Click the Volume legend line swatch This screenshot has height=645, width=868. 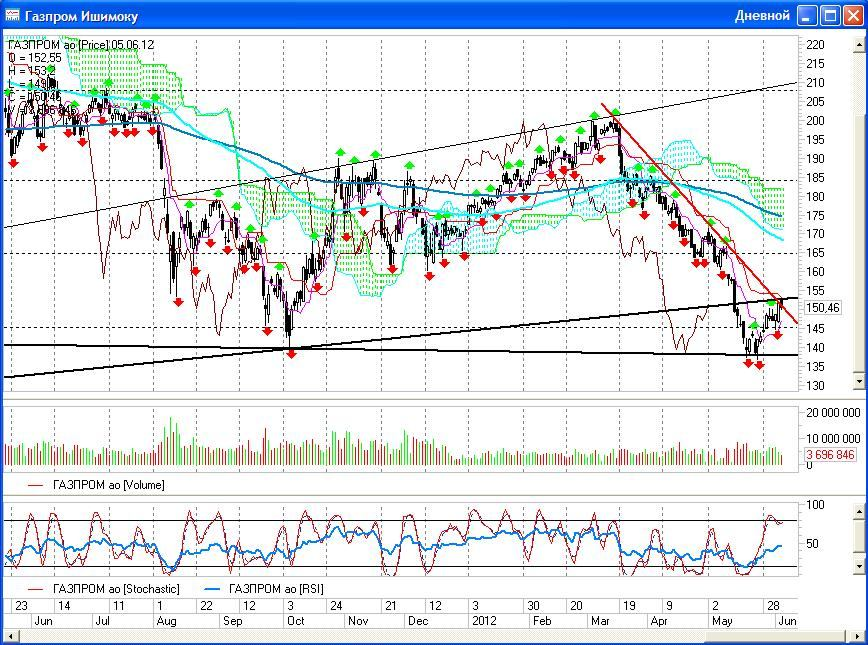coord(35,486)
